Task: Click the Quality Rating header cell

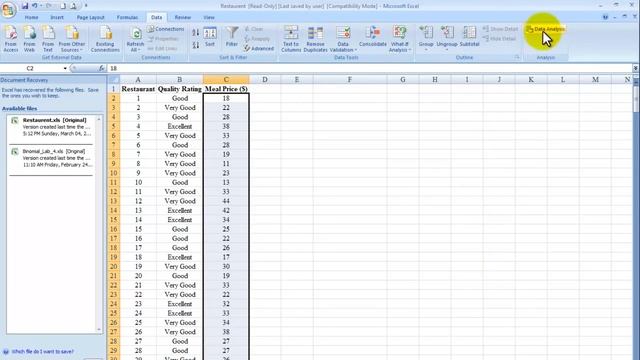Action: (x=180, y=89)
